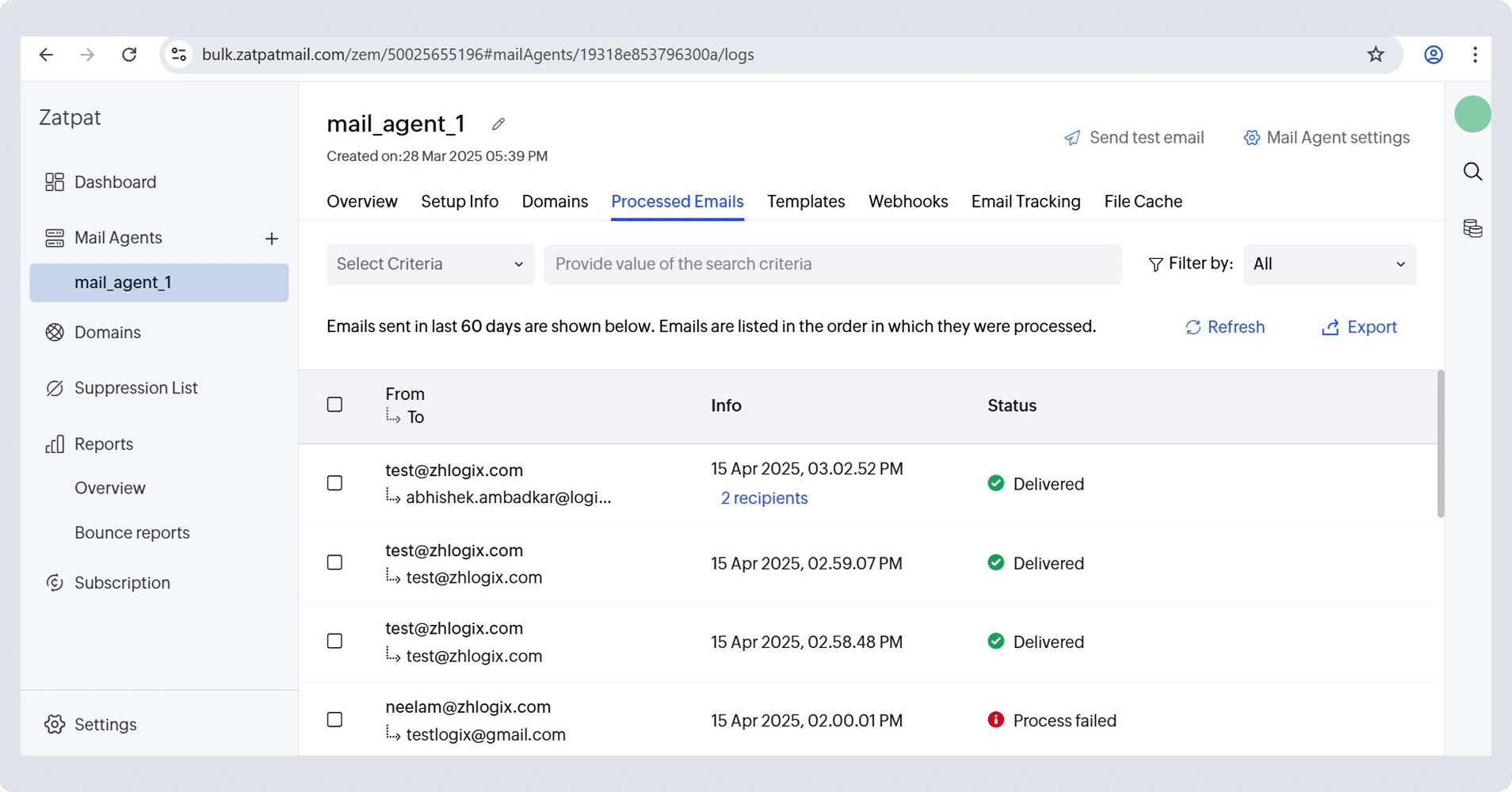This screenshot has width=1512, height=792.
Task: Click the Mail Agent settings gear icon
Action: tap(1251, 138)
